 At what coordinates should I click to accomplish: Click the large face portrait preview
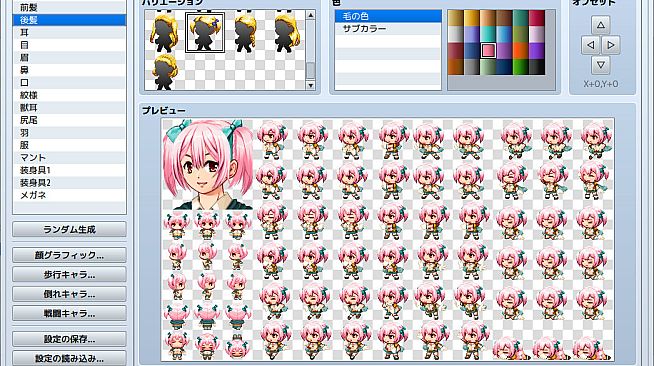coord(208,164)
